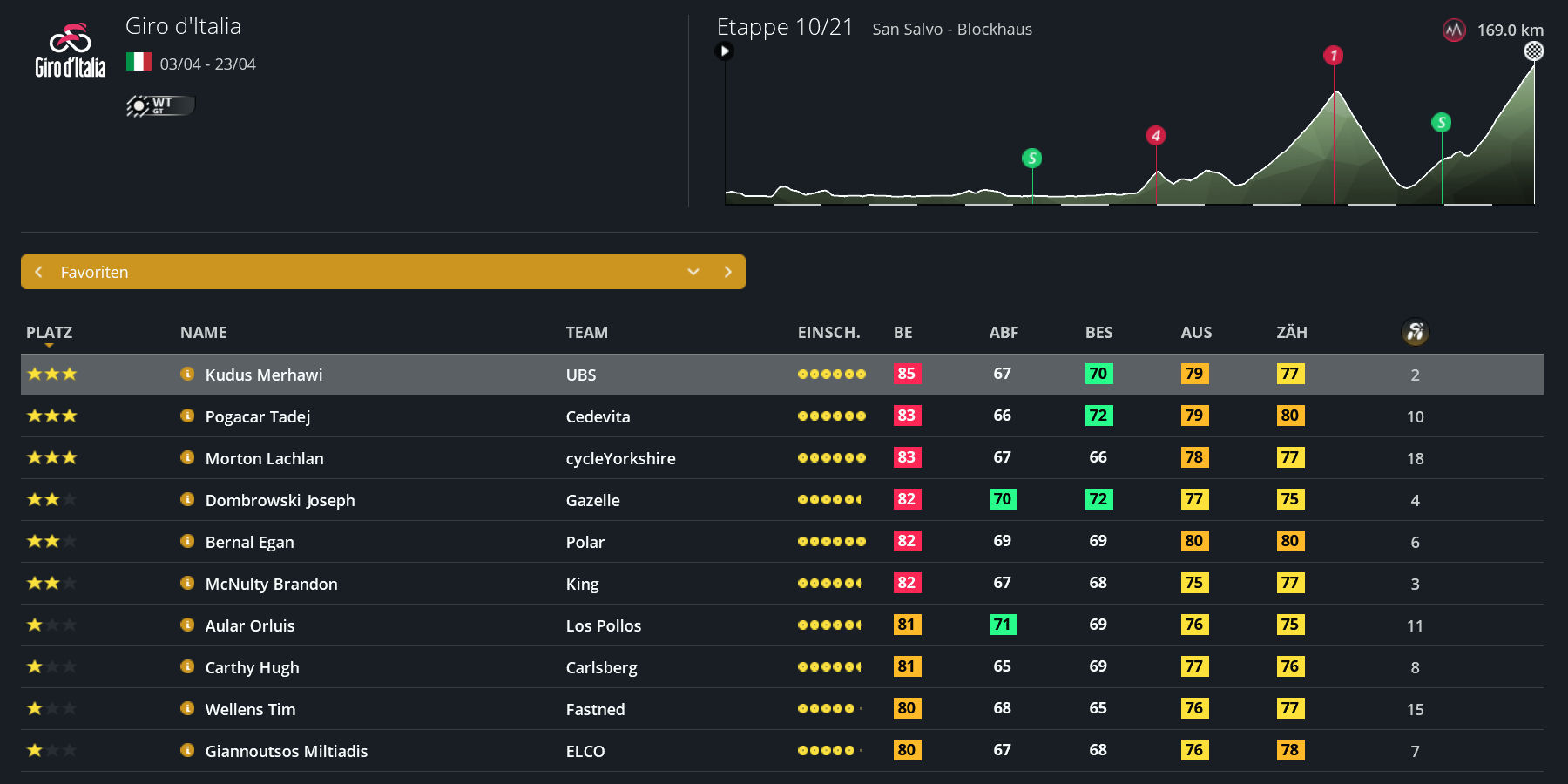1568x784 pixels.
Task: Select the category 4 climb marker
Action: click(x=1155, y=136)
